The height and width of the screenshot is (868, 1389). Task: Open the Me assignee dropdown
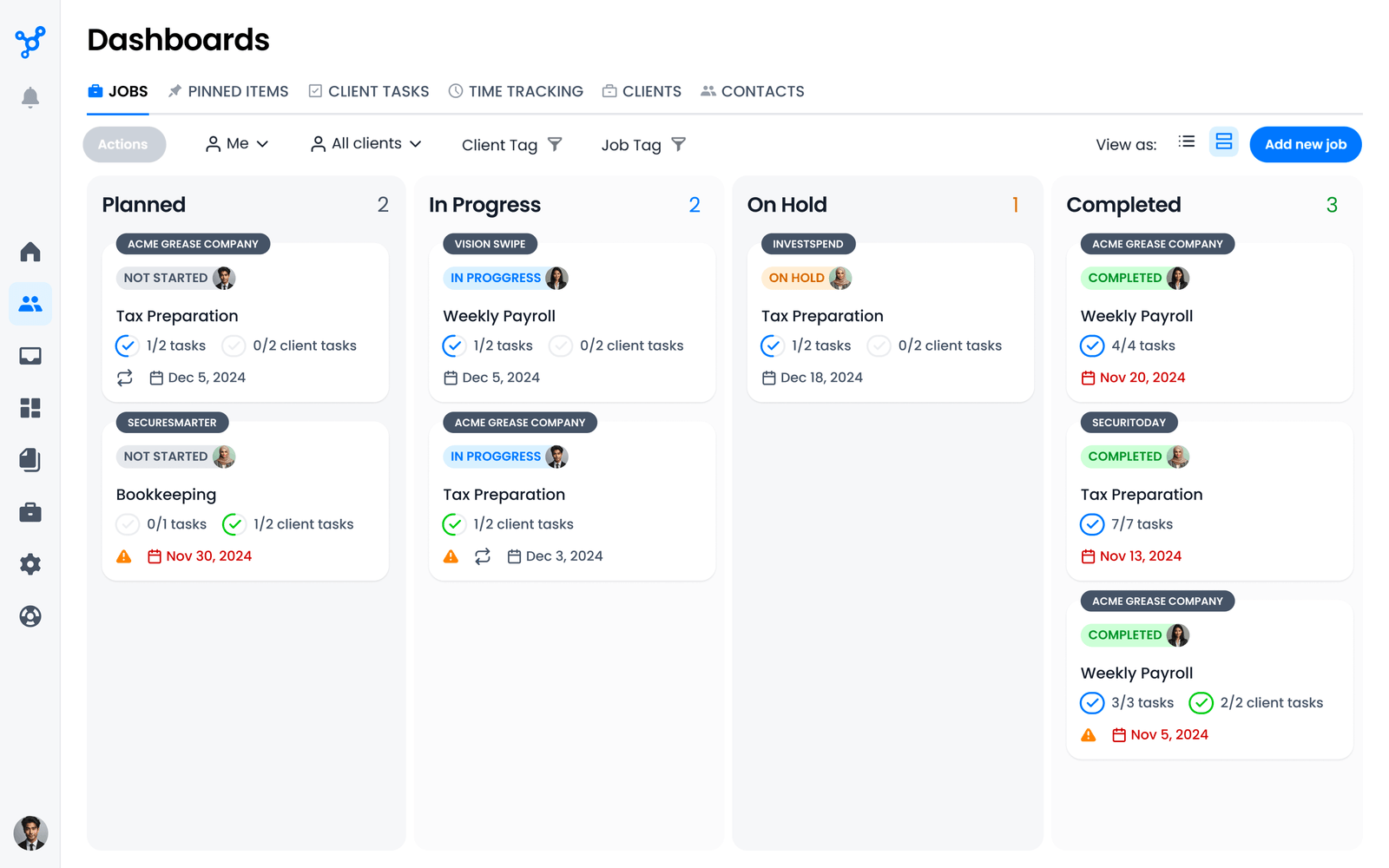[x=236, y=143]
